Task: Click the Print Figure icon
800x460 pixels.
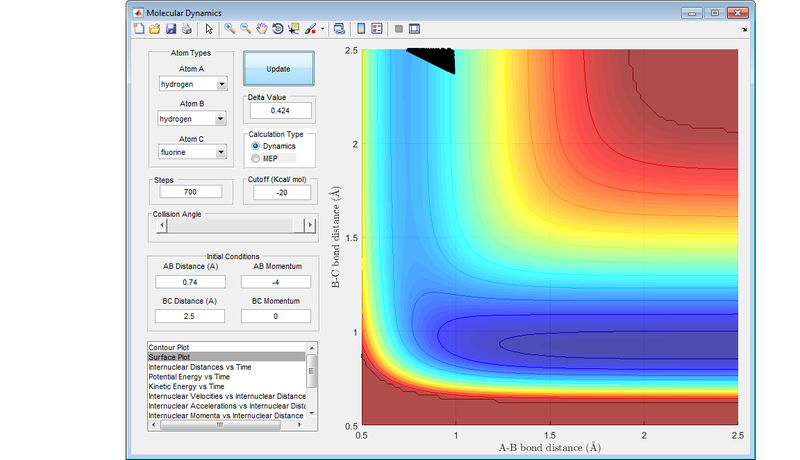Action: pos(186,29)
